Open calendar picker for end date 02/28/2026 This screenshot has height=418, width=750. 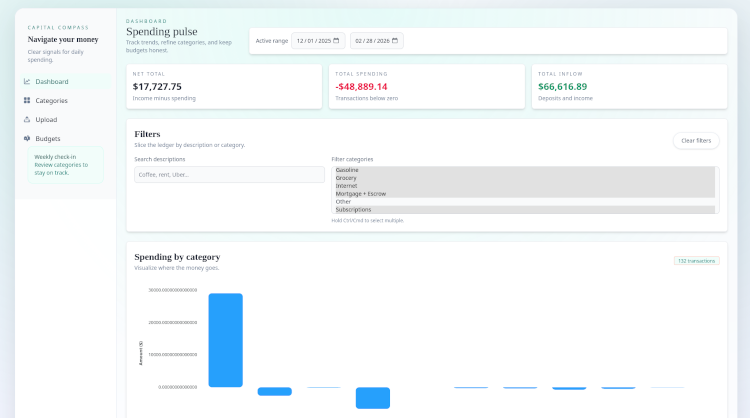tap(395, 41)
